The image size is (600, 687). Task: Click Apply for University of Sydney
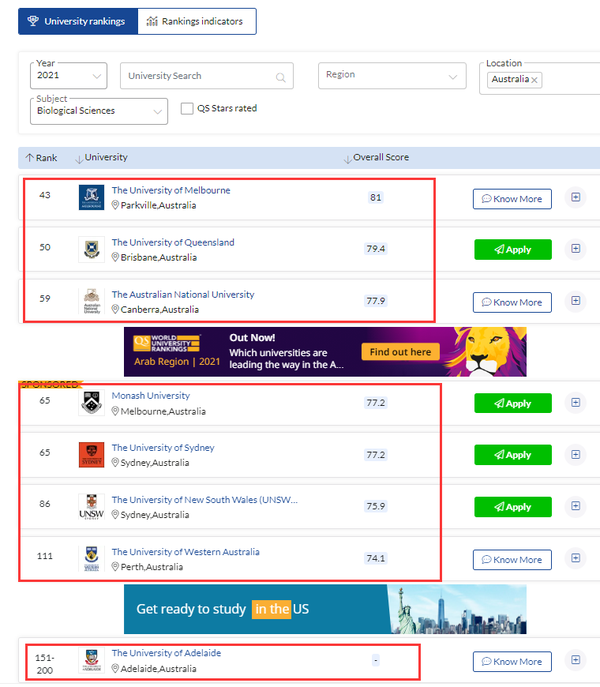click(513, 455)
